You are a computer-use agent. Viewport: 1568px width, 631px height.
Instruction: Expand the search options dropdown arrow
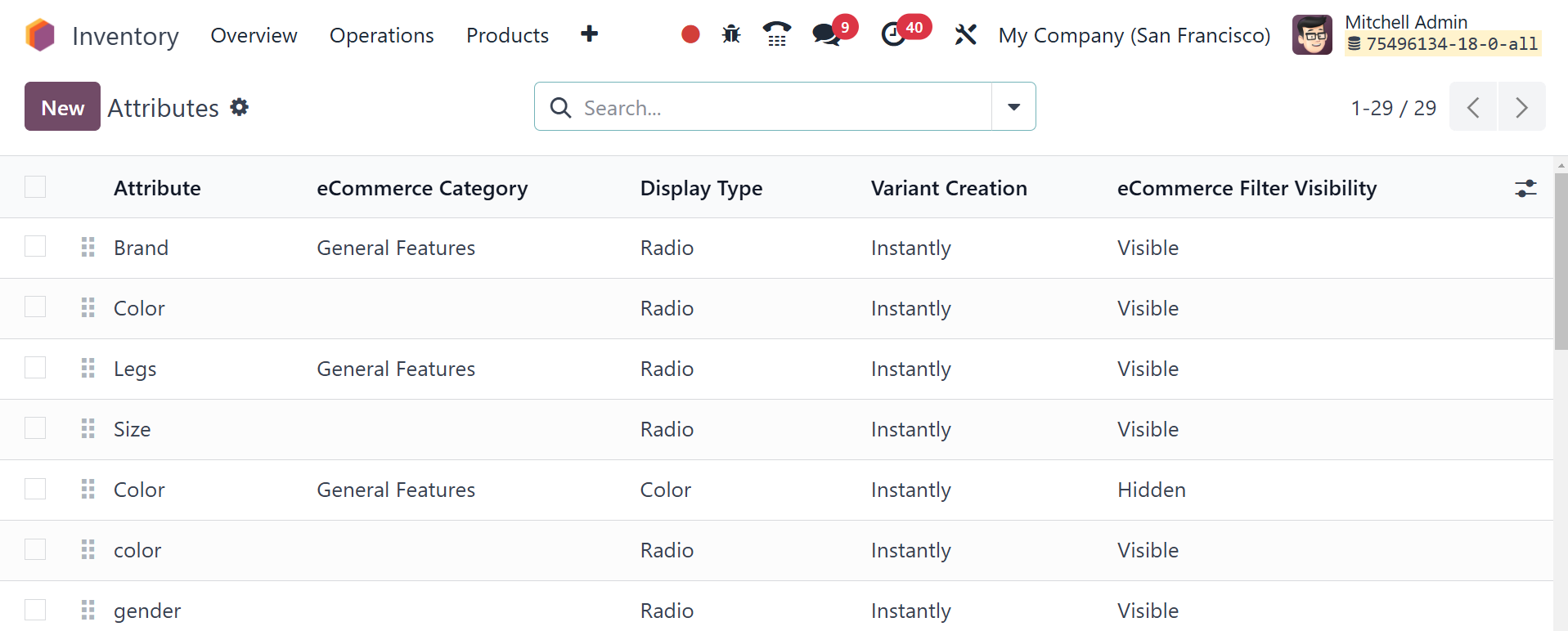(x=1013, y=106)
